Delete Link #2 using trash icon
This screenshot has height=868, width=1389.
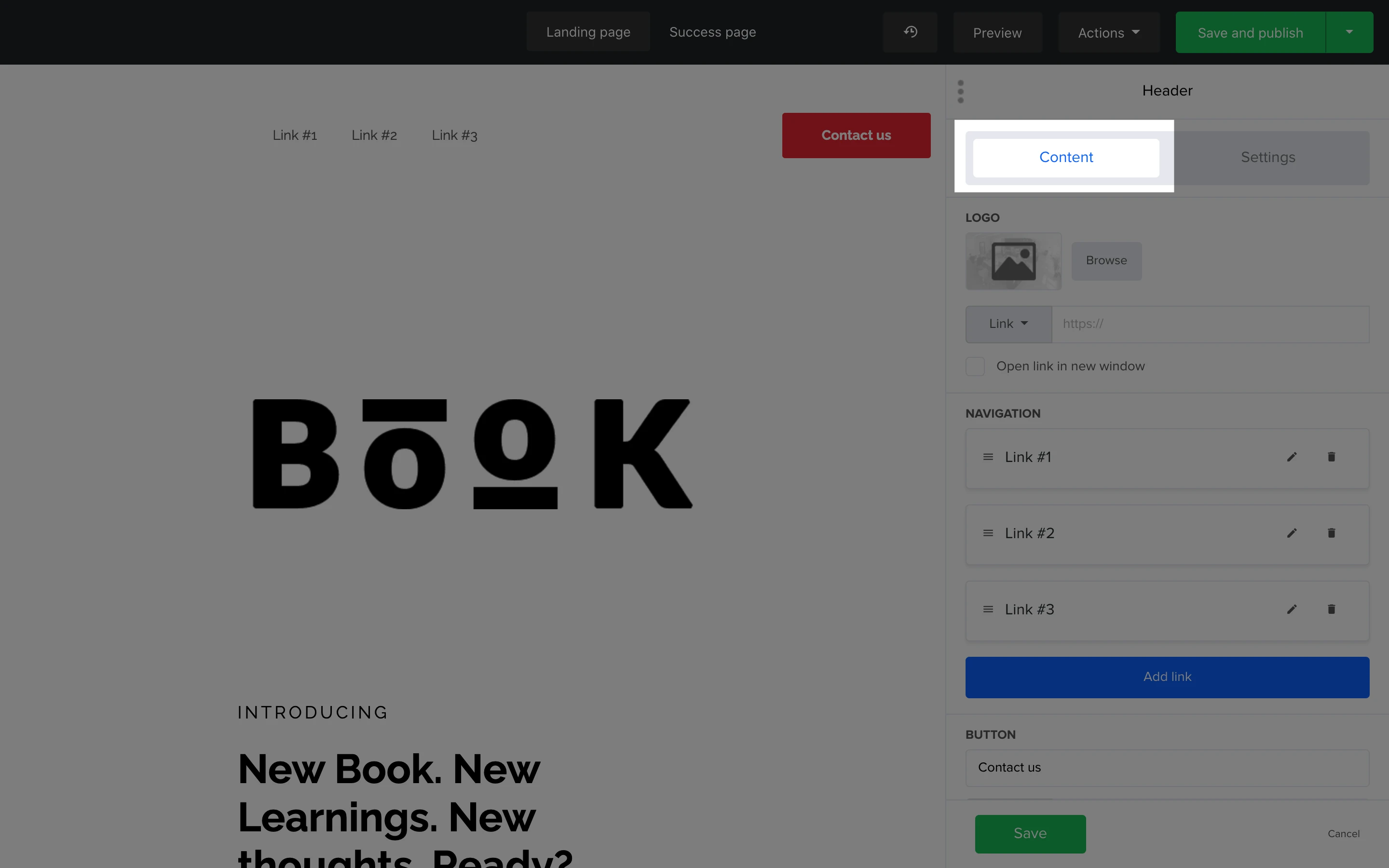pos(1331,533)
